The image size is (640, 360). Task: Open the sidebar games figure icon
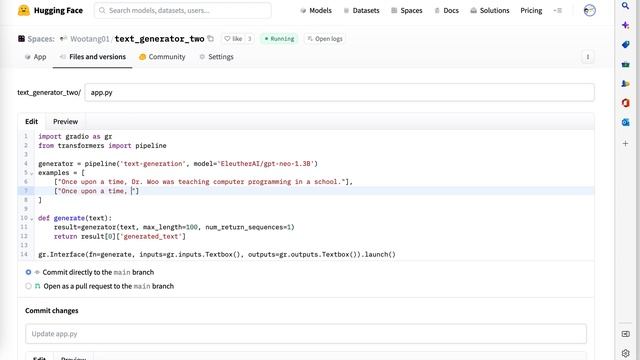click(625, 83)
